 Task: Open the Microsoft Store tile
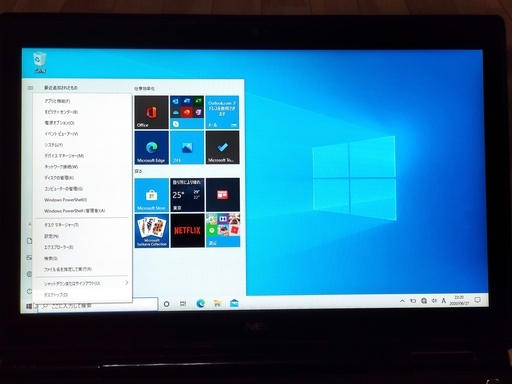(x=151, y=195)
